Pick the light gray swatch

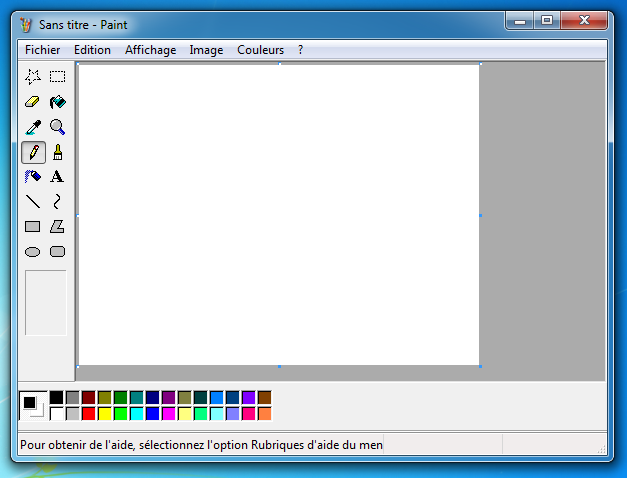click(72, 414)
